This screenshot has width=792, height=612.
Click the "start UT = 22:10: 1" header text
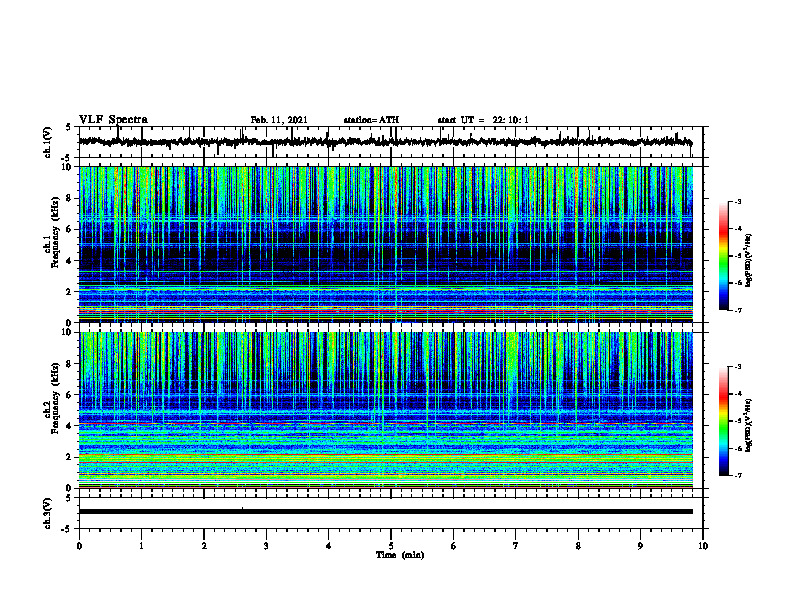tap(483, 120)
